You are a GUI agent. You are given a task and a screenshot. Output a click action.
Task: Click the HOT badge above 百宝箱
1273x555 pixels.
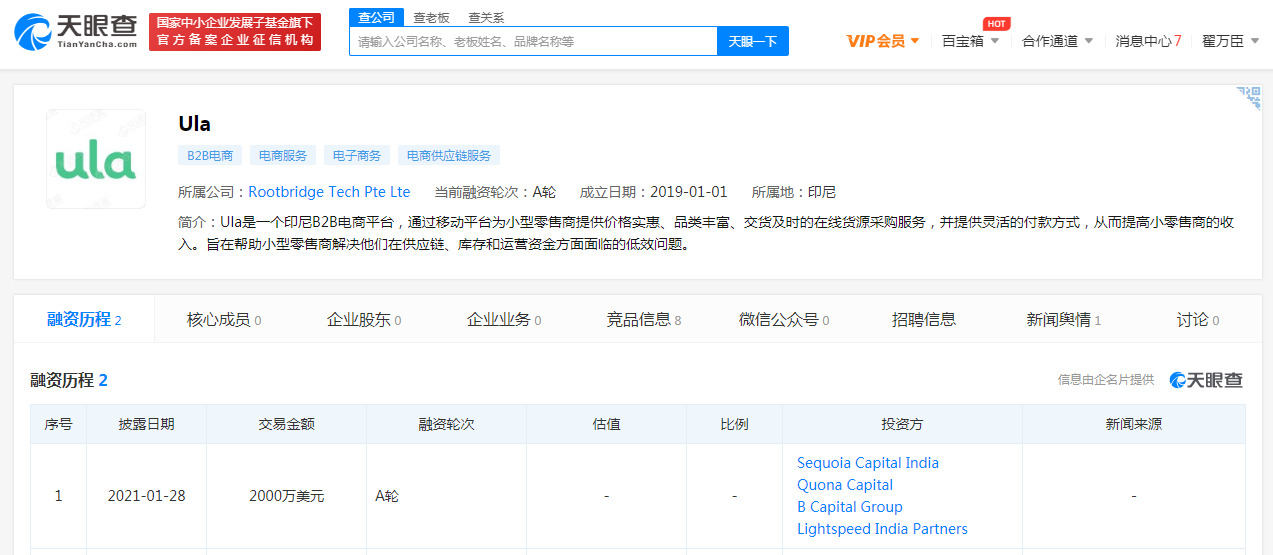click(x=996, y=23)
